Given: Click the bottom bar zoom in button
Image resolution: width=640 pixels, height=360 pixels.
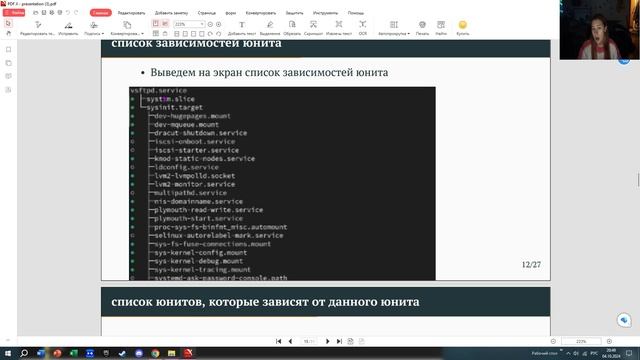Looking at the screenshot, I should tap(609, 341).
